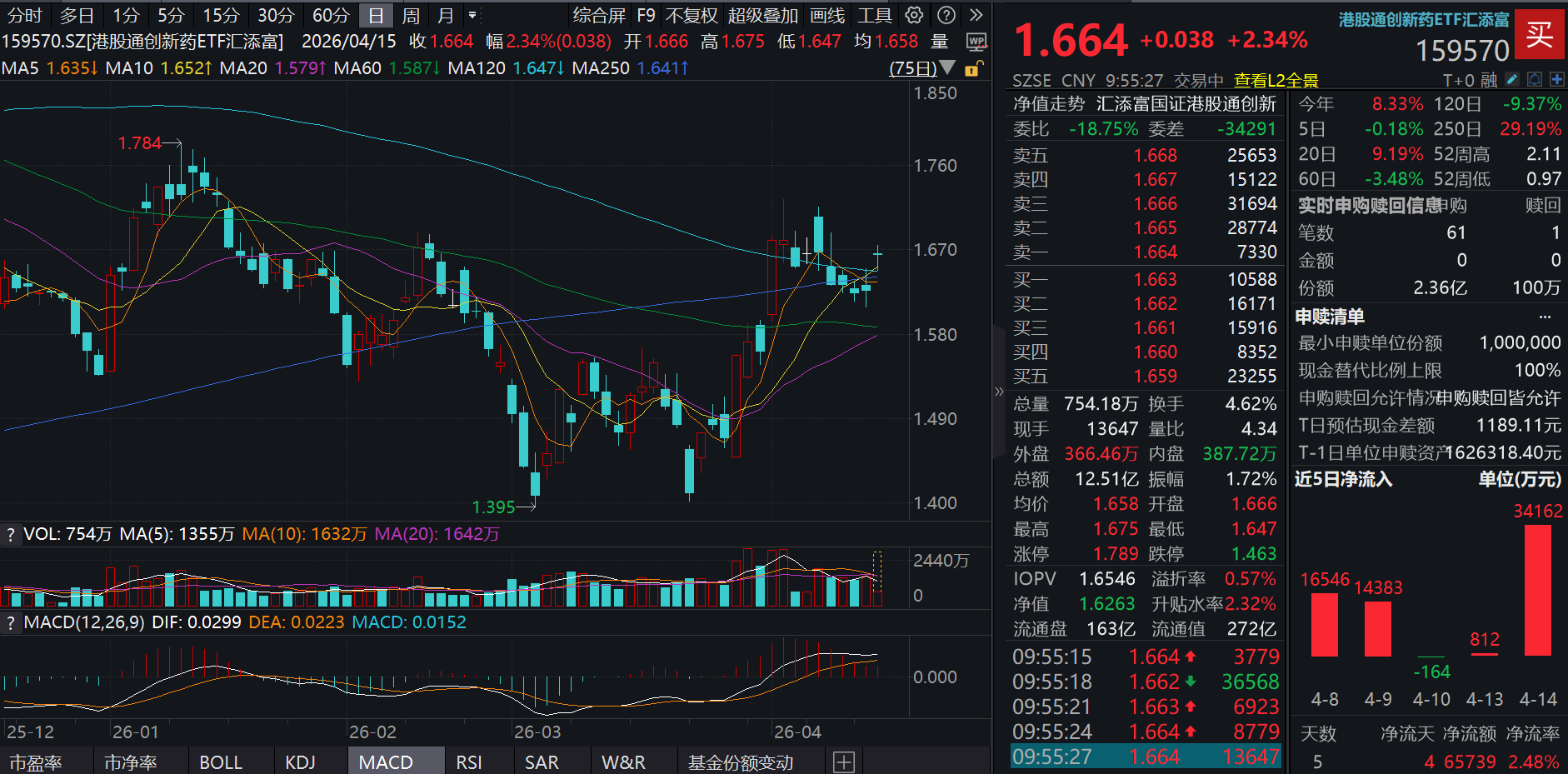Click the question mark beside MACD(12,26,9)
1568x774 pixels.
10,622
